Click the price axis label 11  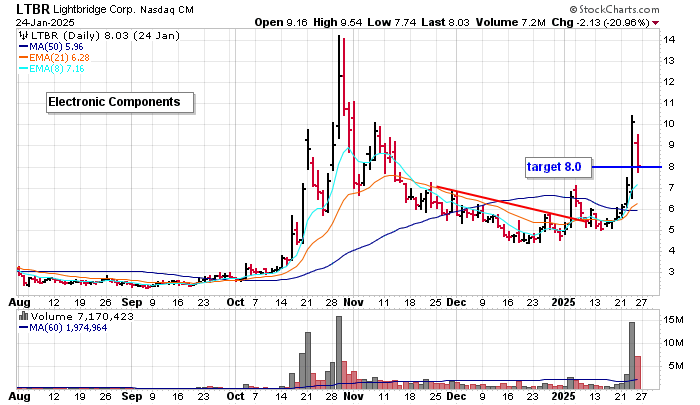pyautogui.click(x=669, y=103)
